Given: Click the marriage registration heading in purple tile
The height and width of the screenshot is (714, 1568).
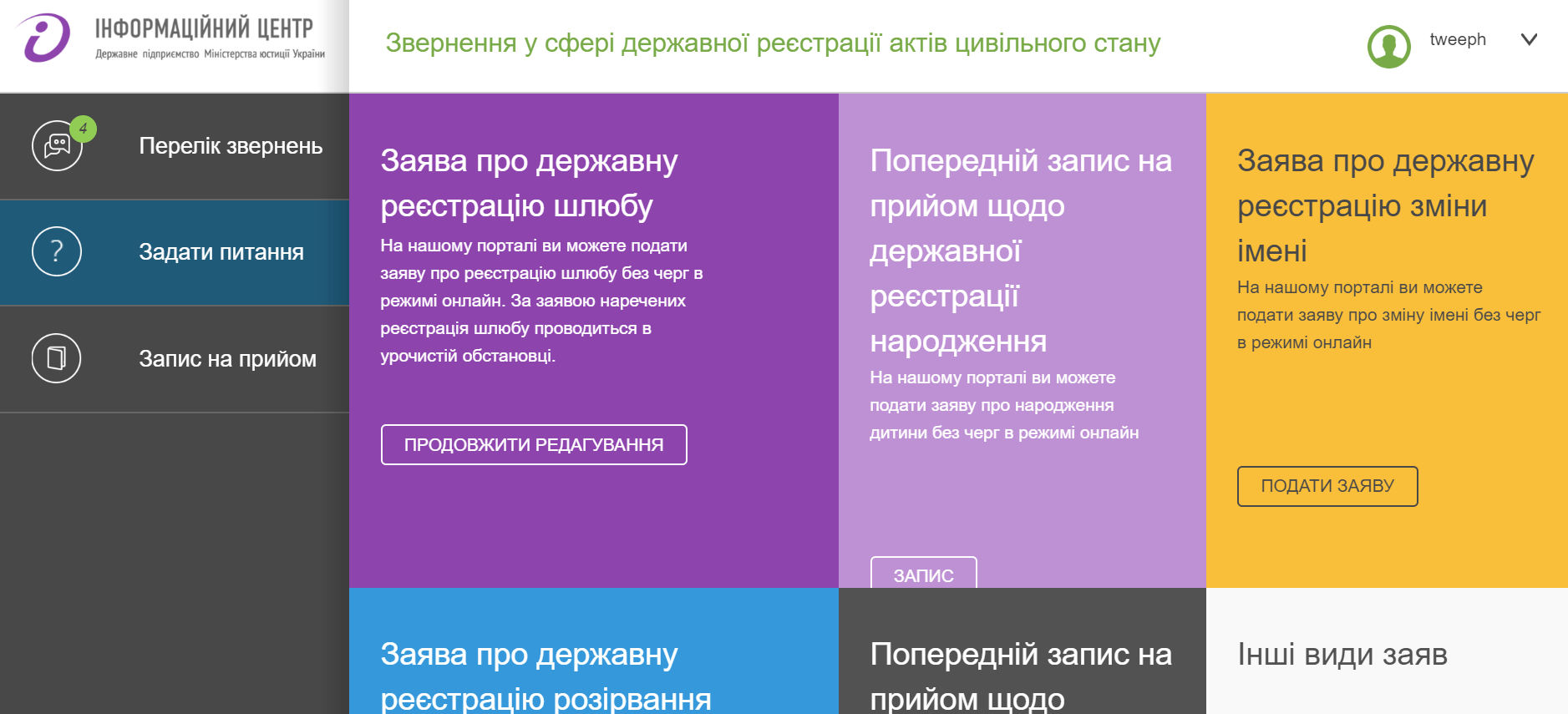Looking at the screenshot, I should point(529,183).
